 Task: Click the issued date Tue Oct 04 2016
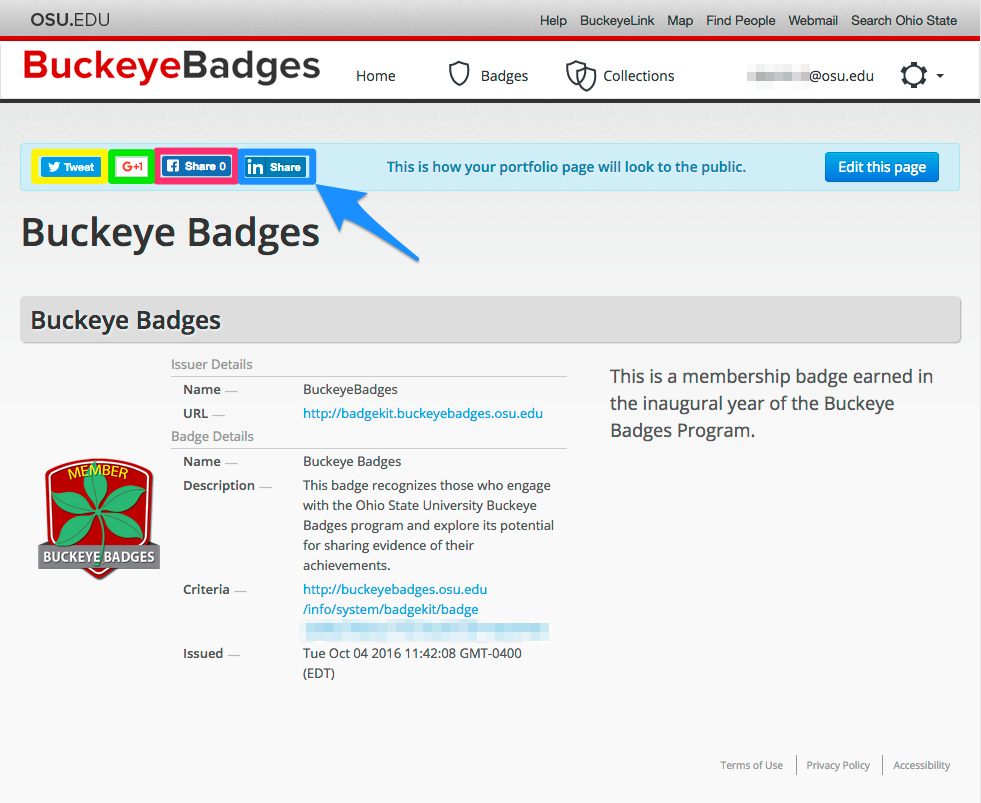click(412, 663)
